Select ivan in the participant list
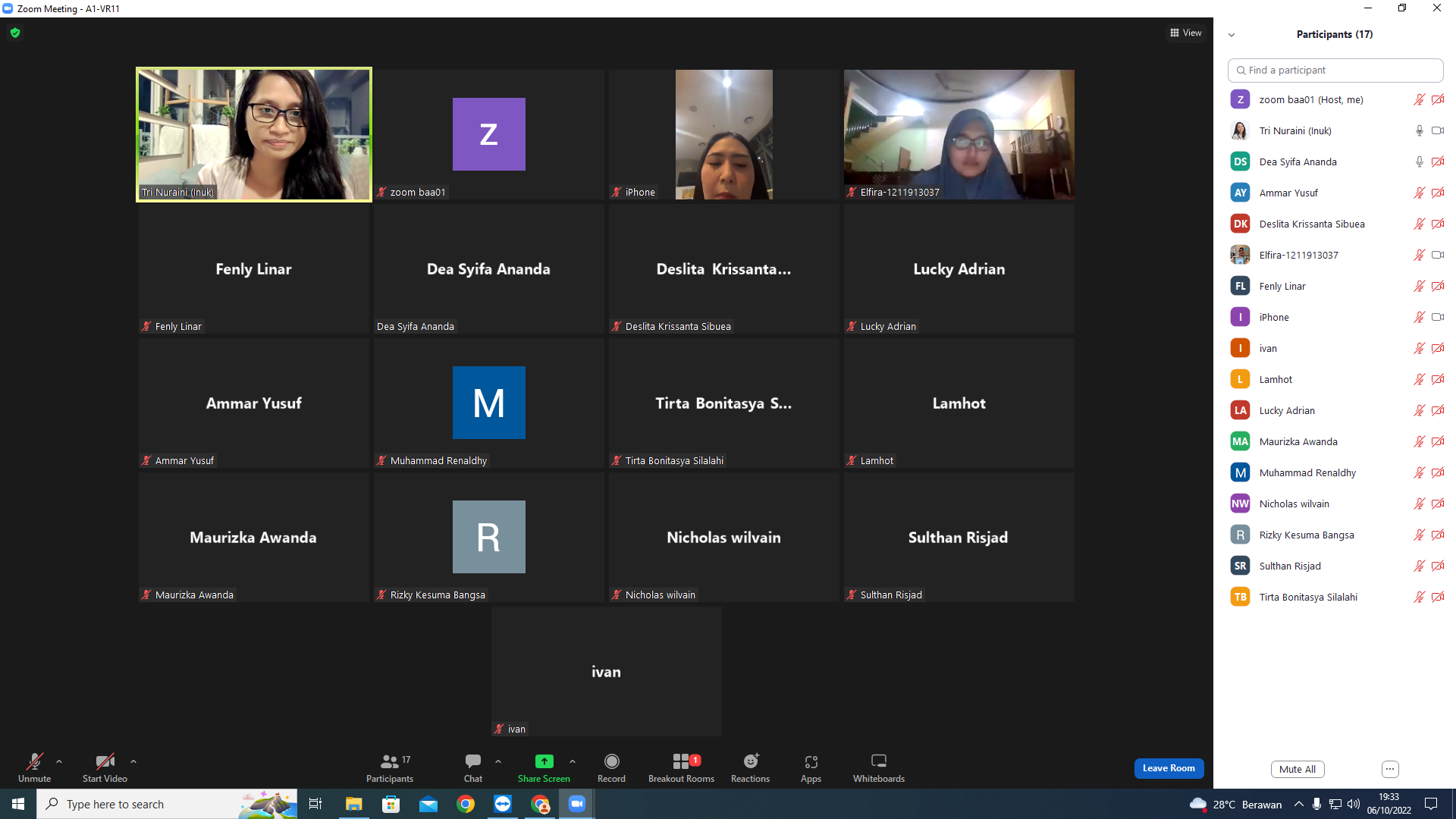Screen dimensions: 1456x819 point(1335,348)
